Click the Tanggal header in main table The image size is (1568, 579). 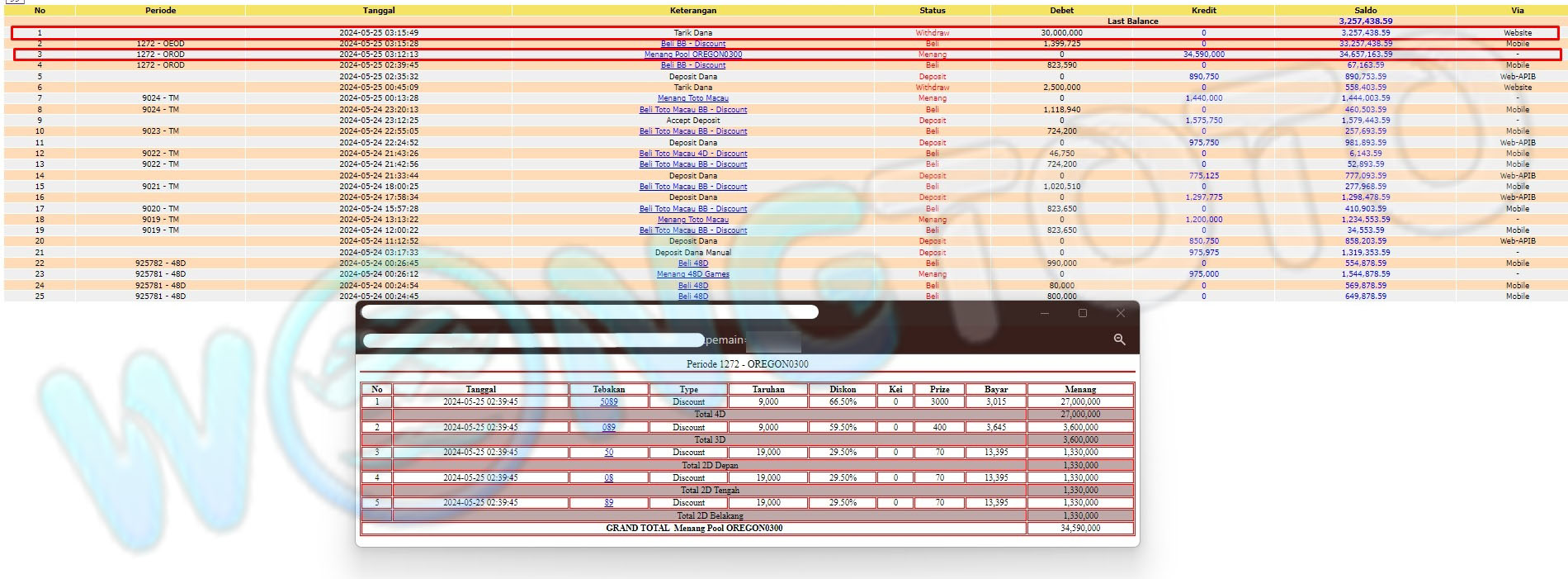coord(379,11)
